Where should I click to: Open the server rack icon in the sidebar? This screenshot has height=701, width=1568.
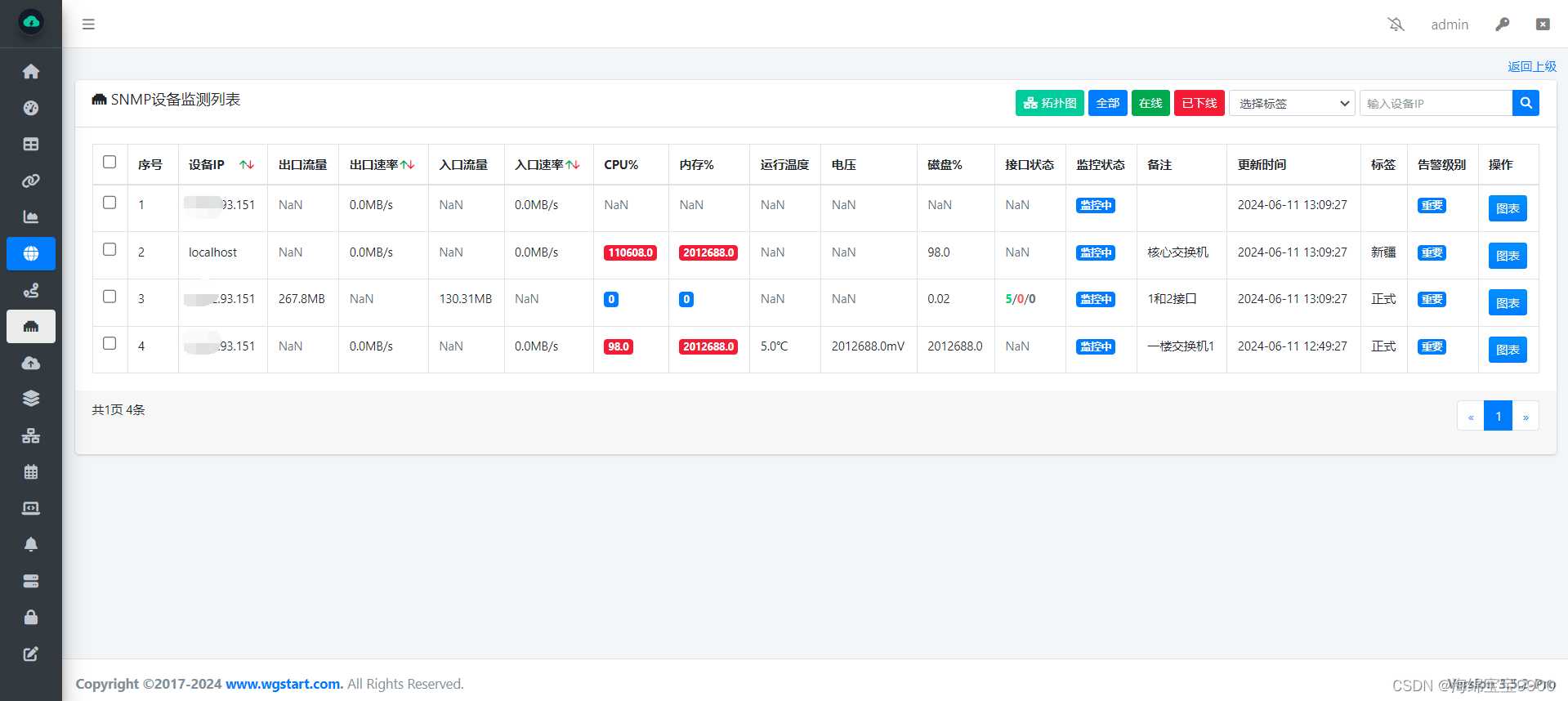[x=31, y=581]
